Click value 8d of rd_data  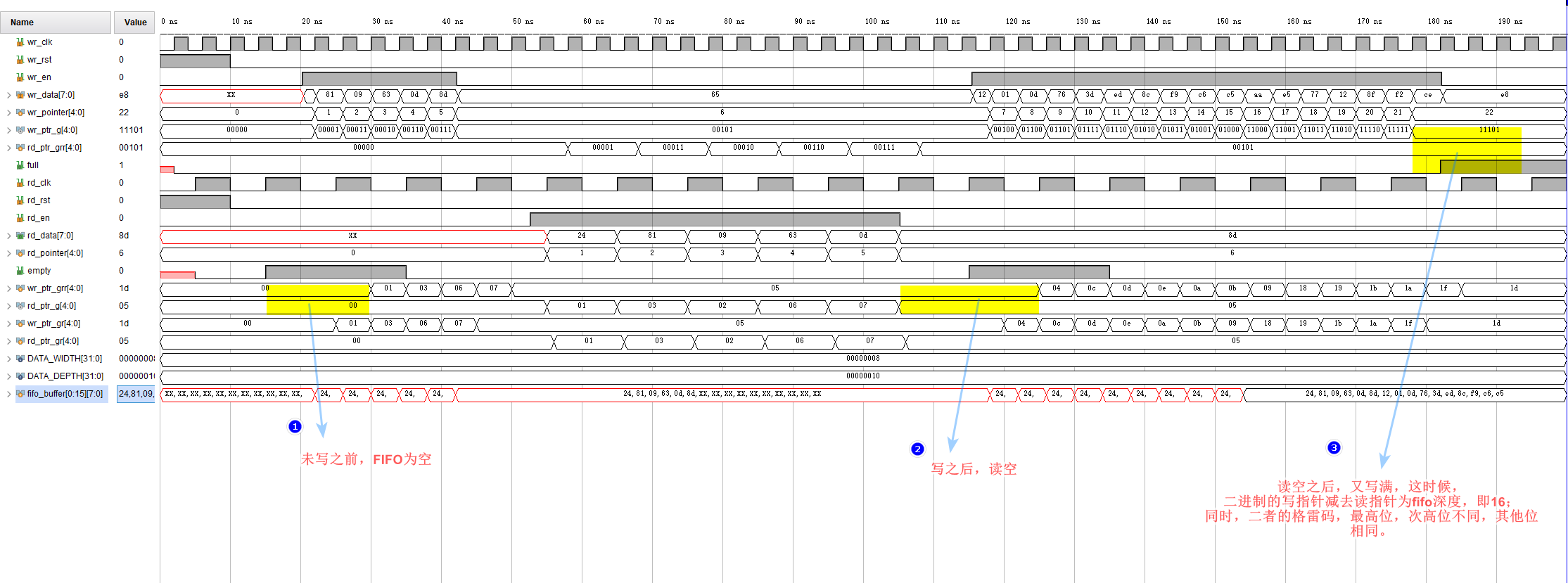(124, 236)
